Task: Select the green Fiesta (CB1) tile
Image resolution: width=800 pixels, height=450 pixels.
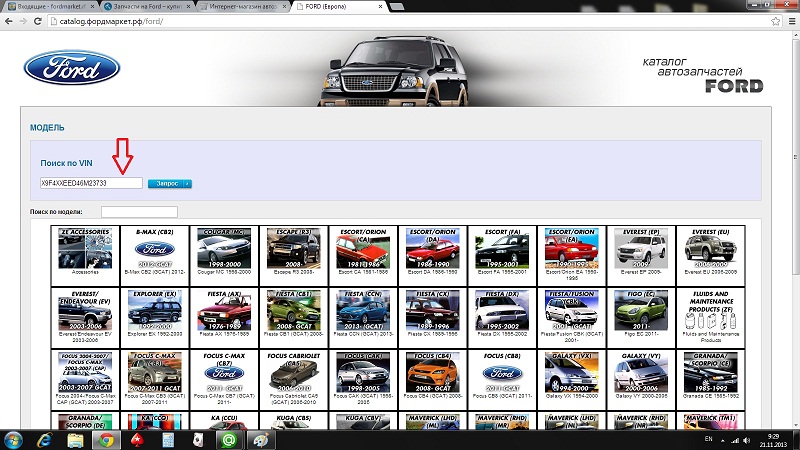Action: [x=293, y=317]
